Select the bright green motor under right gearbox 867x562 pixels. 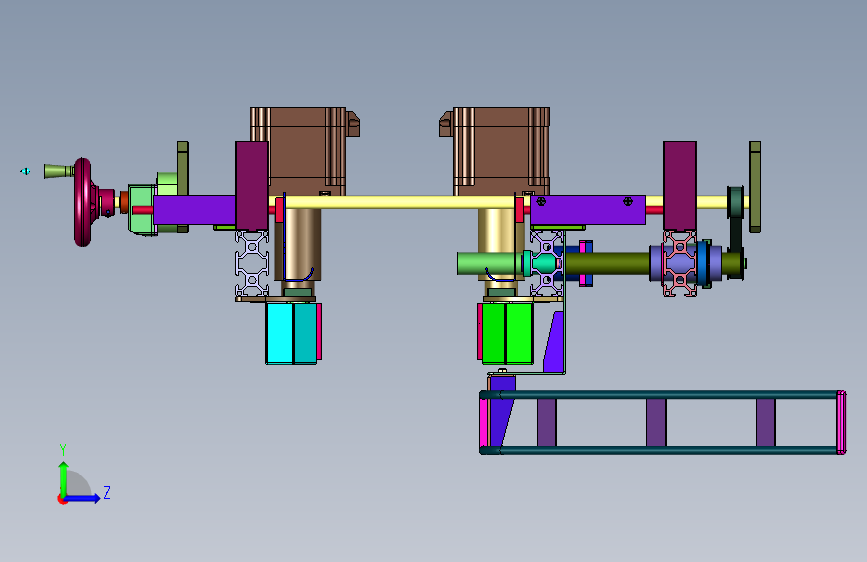(508, 333)
